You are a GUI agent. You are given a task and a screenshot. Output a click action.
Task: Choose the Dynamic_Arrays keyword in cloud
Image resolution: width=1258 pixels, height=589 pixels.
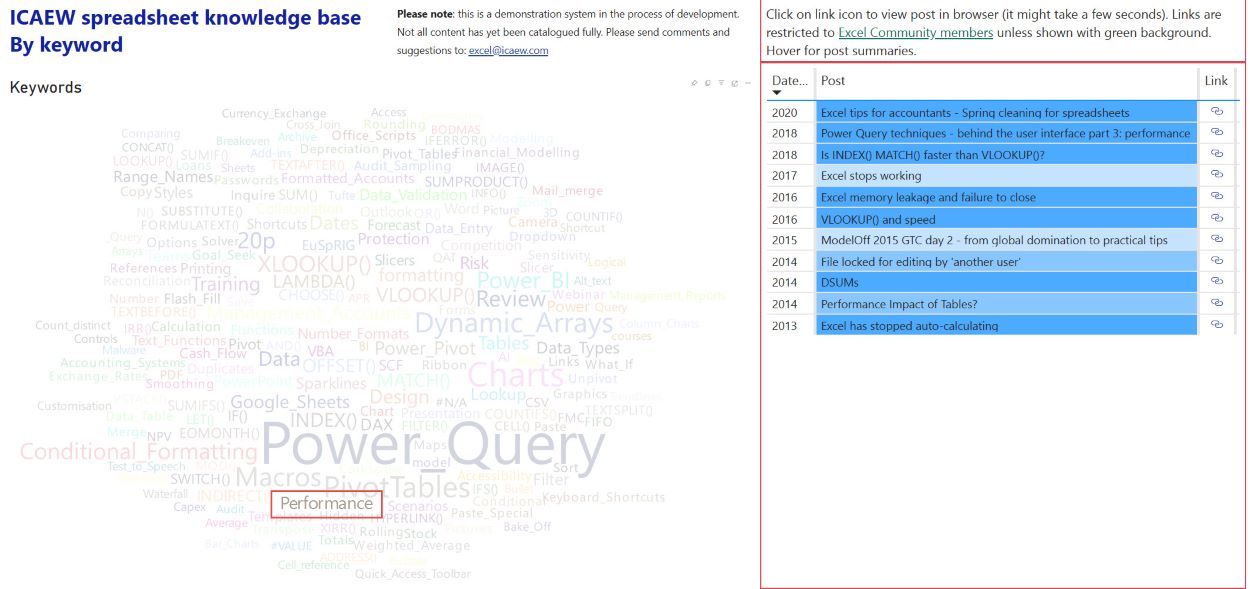pos(513,323)
